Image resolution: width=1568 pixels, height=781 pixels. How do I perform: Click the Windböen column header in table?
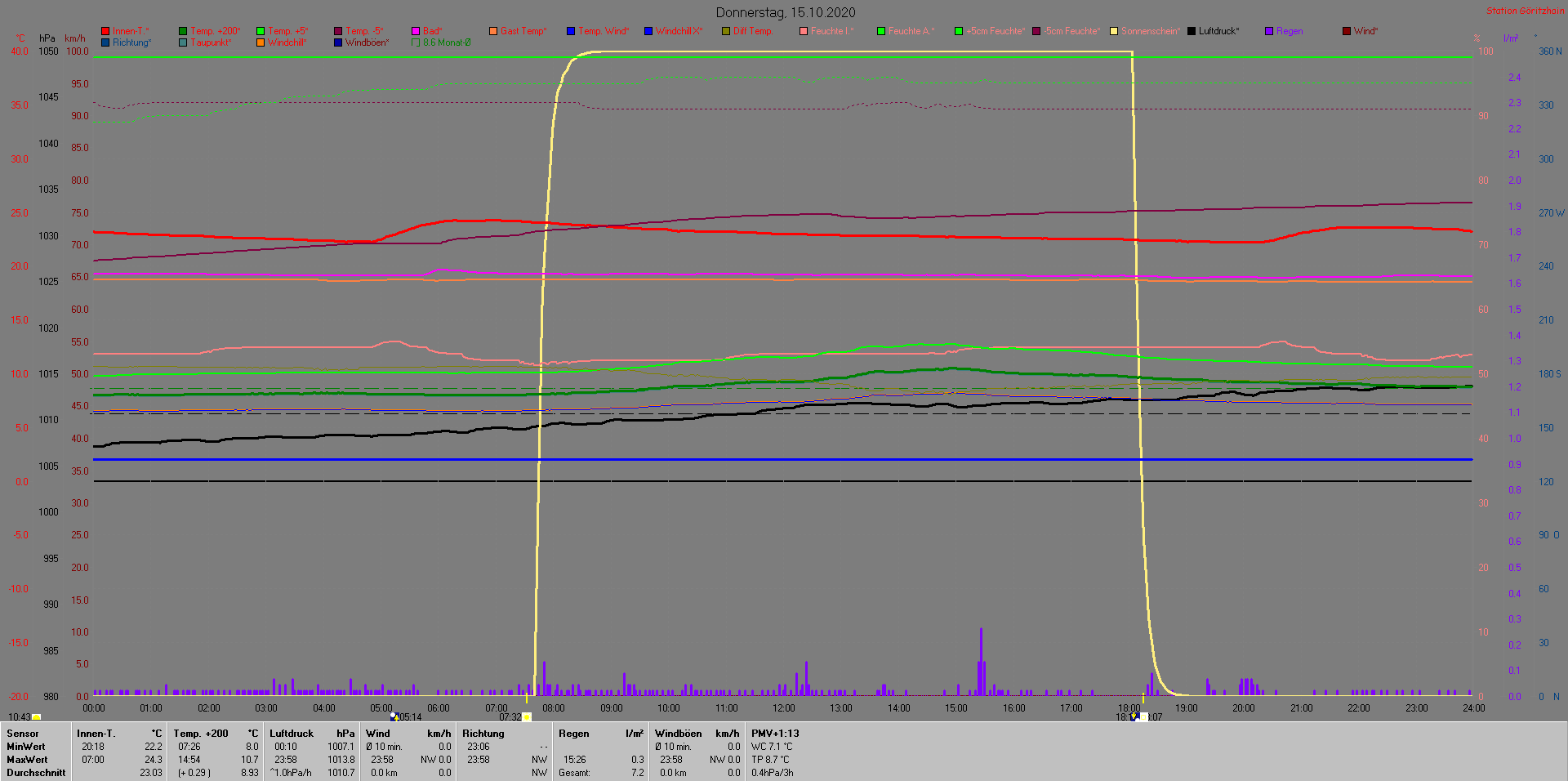[x=679, y=734]
